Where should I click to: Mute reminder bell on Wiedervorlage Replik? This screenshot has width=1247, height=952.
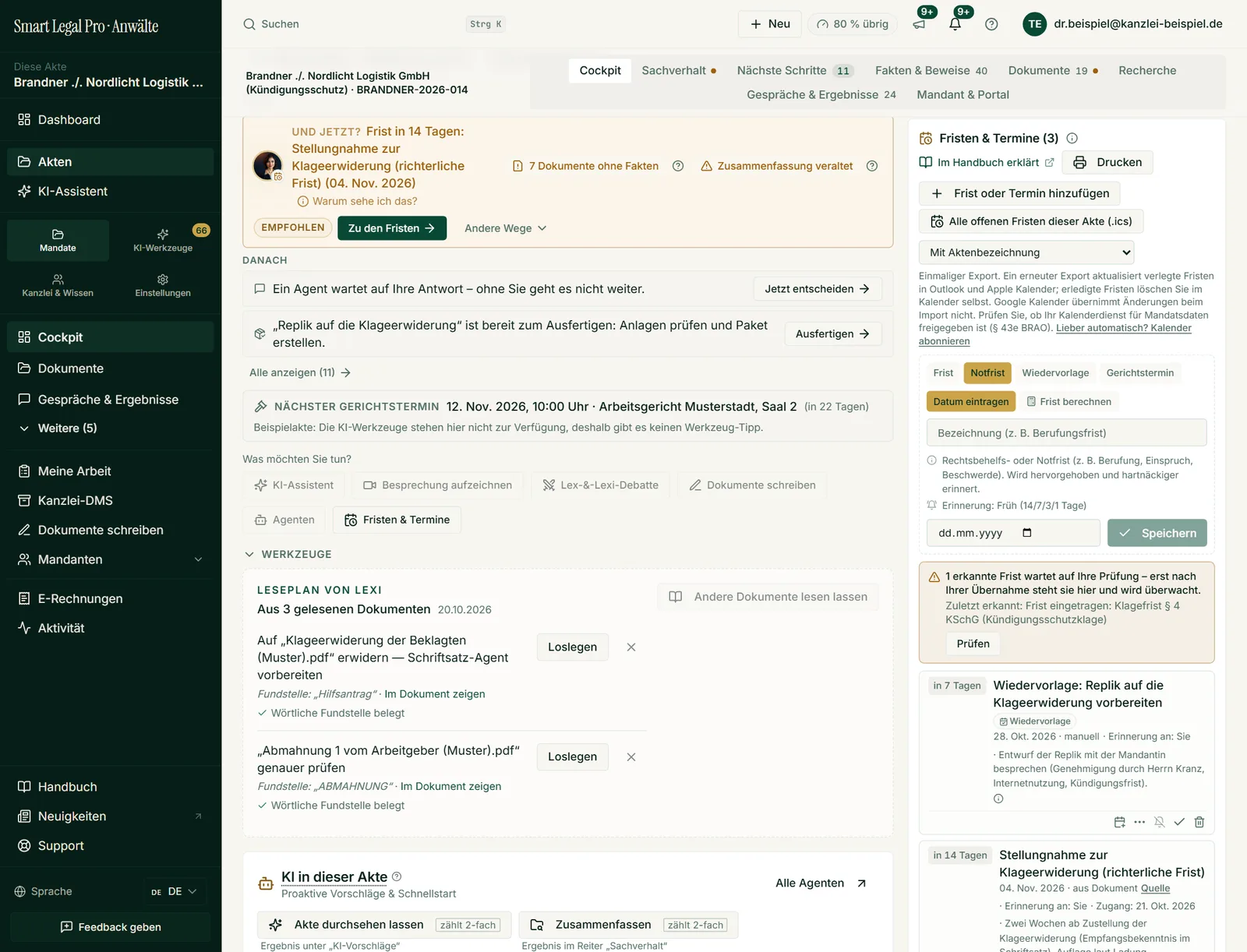pos(1160,822)
